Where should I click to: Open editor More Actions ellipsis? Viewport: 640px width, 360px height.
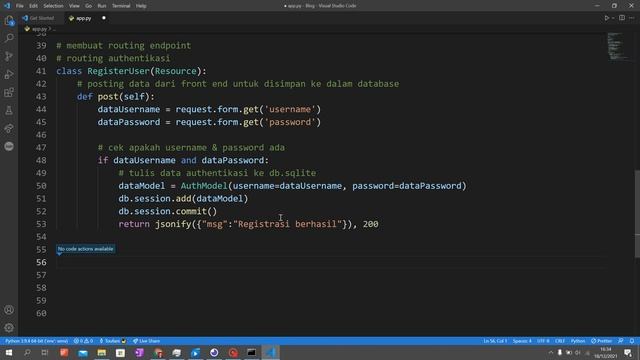click(x=631, y=18)
